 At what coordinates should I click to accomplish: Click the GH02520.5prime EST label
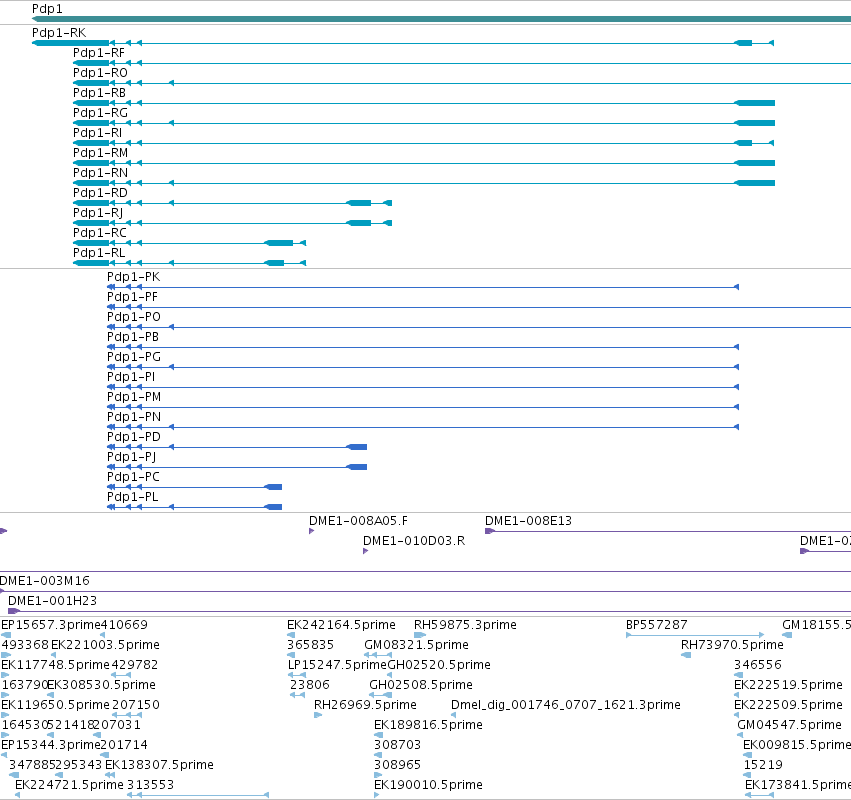point(439,665)
